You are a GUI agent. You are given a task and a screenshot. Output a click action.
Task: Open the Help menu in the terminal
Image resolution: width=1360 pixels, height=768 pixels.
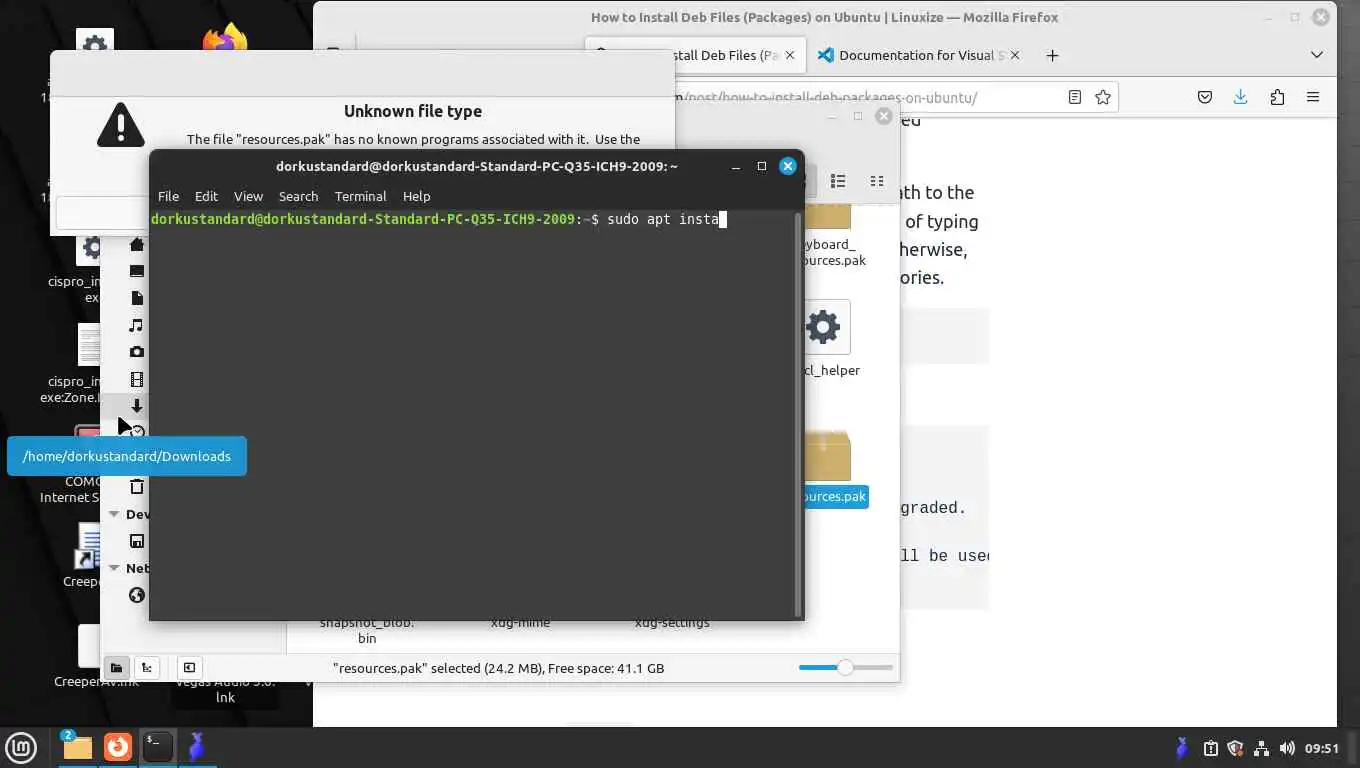416,196
